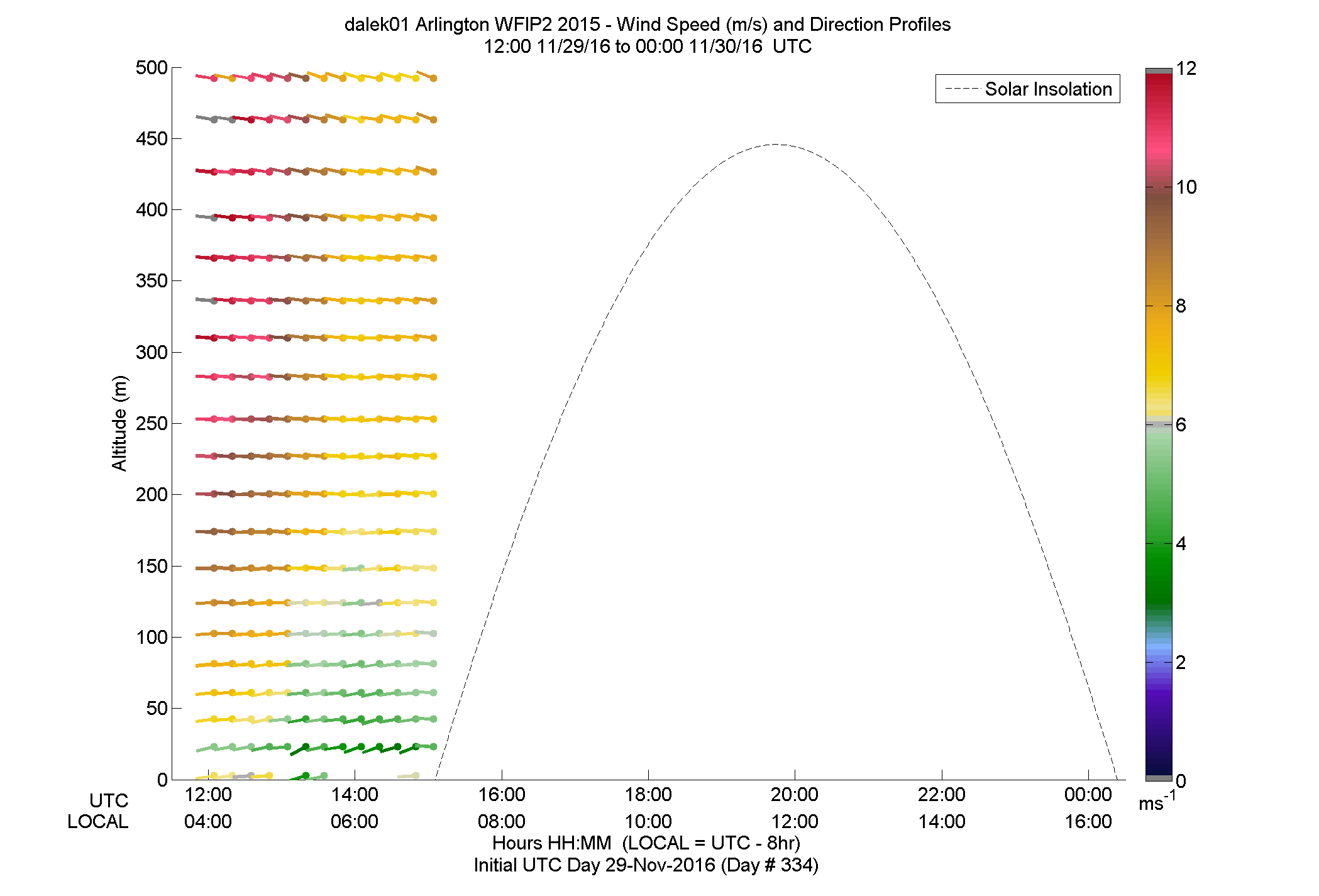This screenshot has height=896, width=1319.
Task: Click the 'LOCAL' row label
Action: 98,822
